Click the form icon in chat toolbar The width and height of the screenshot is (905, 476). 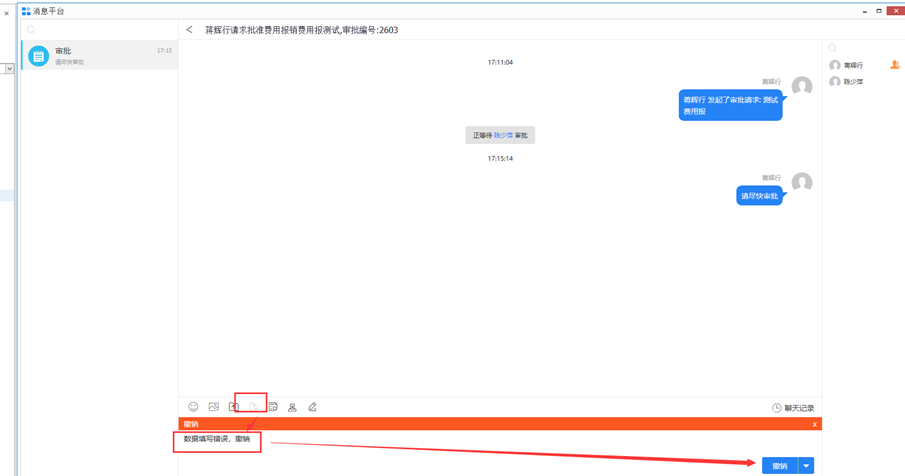[273, 407]
